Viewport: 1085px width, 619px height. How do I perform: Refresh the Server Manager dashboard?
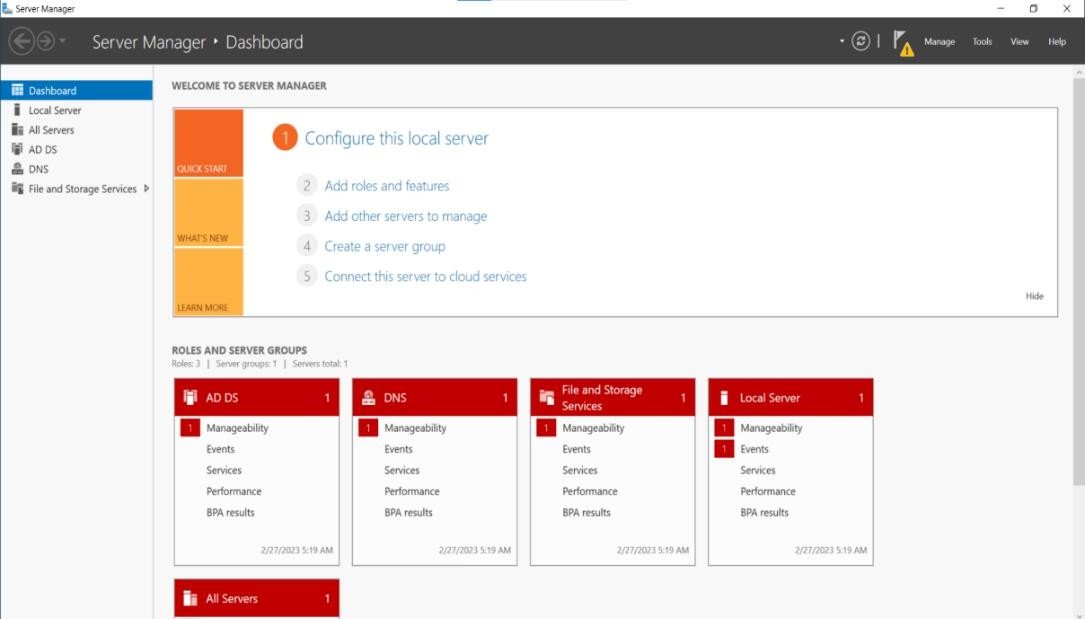point(860,41)
